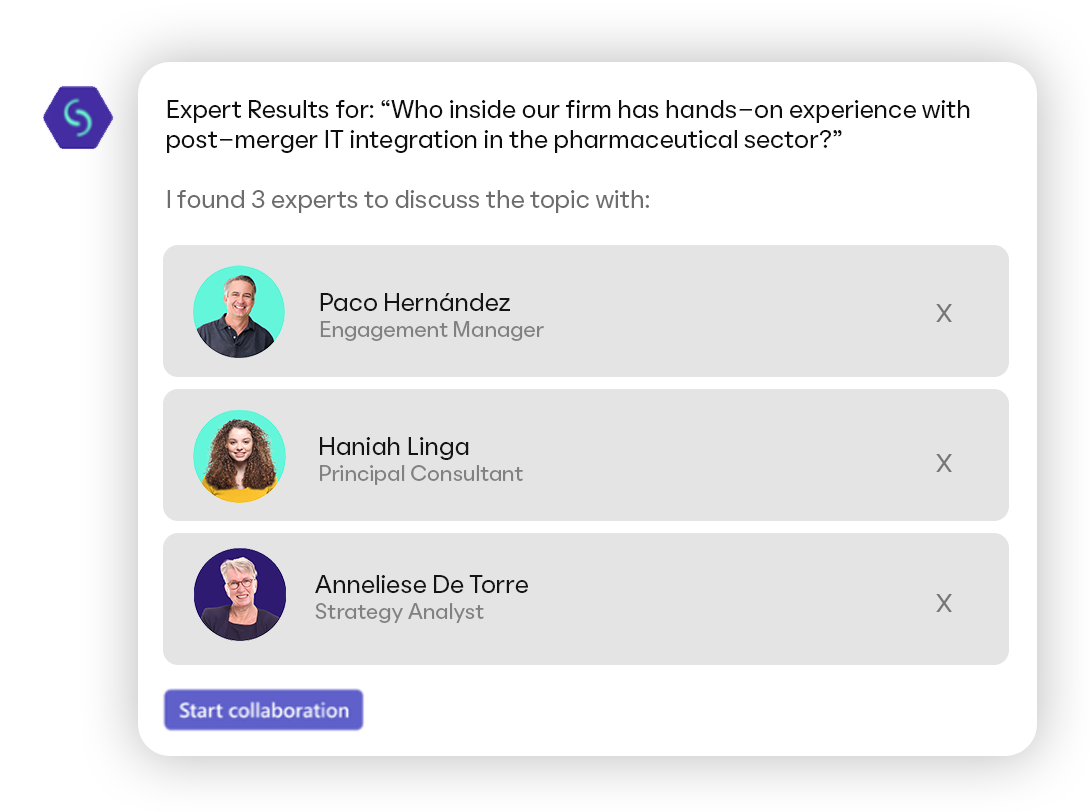1090x812 pixels.
Task: Remove Anneliese De Torre from the results
Action: click(x=943, y=604)
